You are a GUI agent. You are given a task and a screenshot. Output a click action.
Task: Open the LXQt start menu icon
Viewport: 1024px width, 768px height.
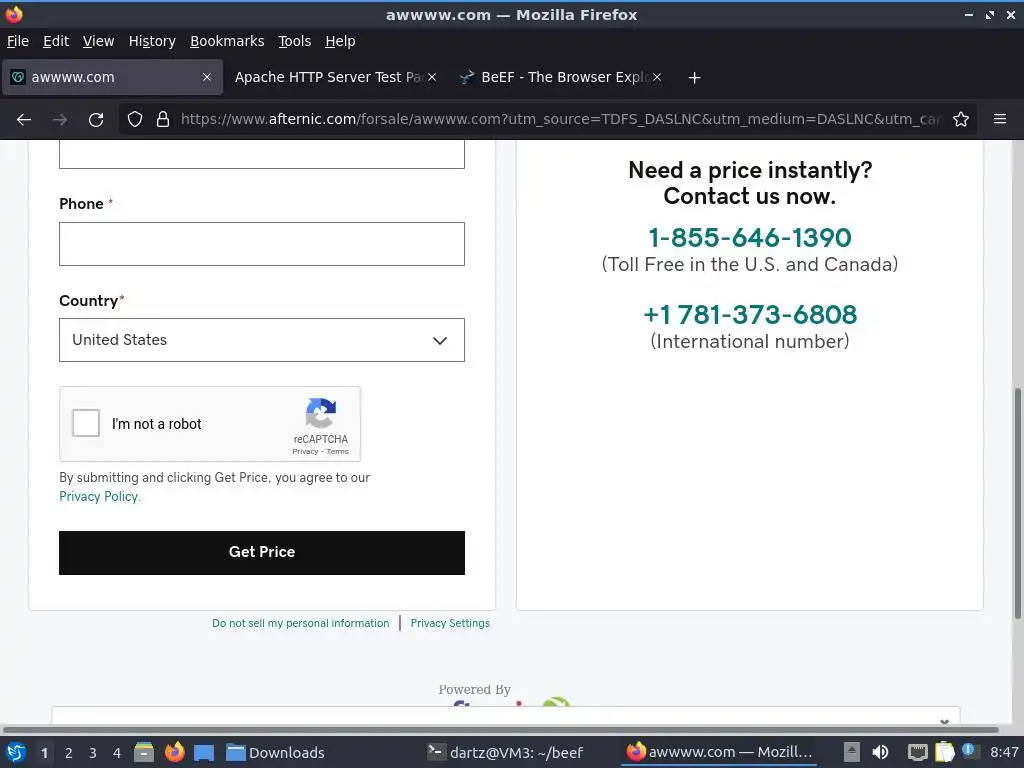coord(16,752)
